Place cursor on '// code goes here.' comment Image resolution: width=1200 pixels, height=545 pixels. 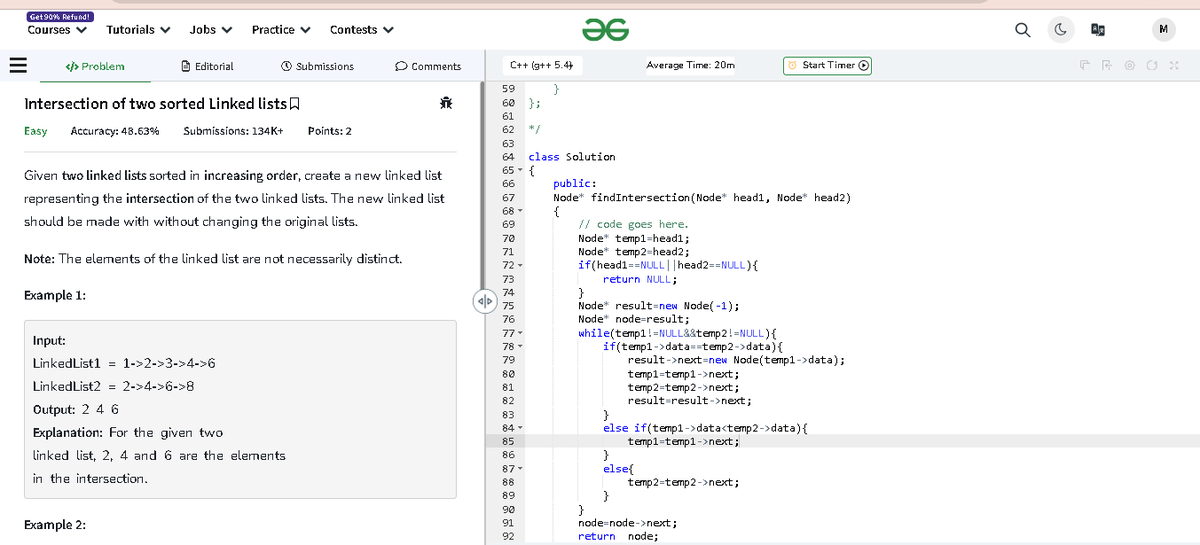634,225
